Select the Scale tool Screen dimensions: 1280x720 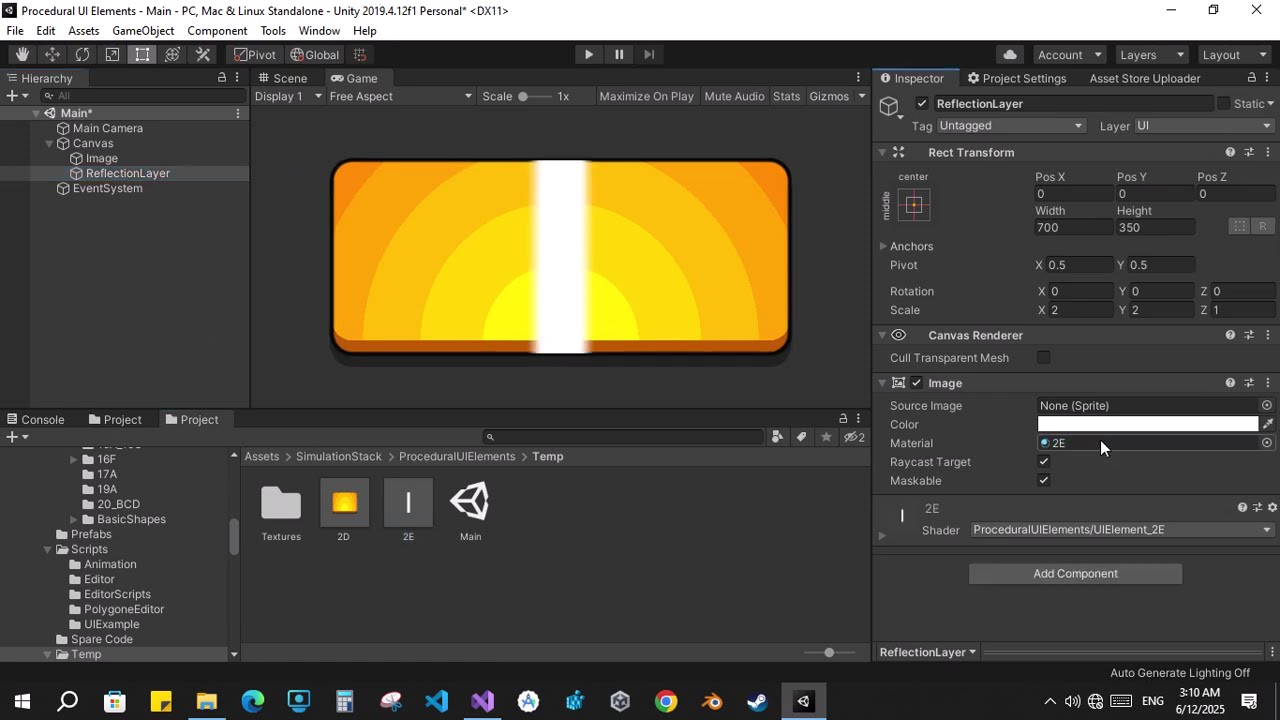click(x=112, y=55)
